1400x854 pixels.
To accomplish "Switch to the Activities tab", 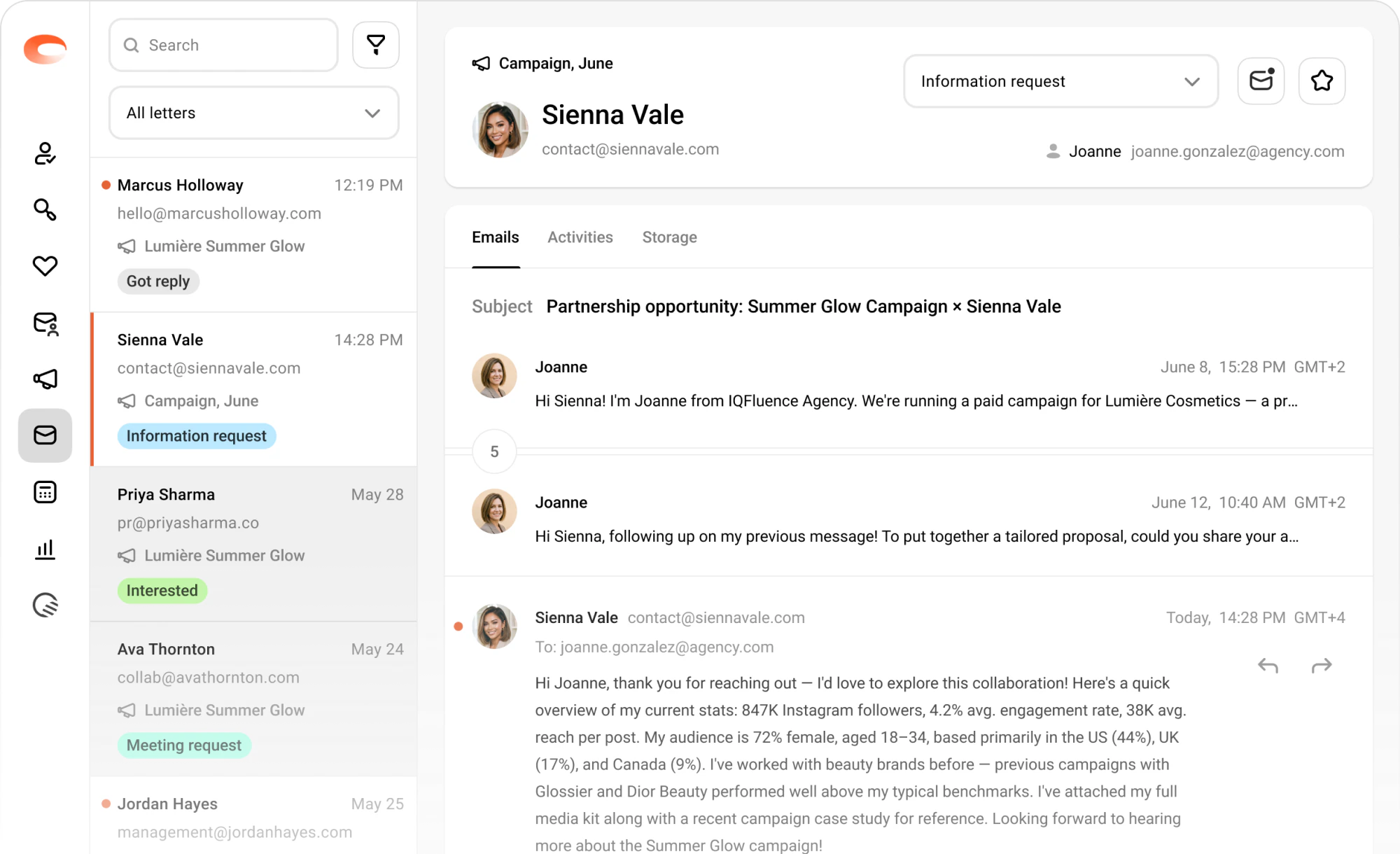I will pos(580,237).
